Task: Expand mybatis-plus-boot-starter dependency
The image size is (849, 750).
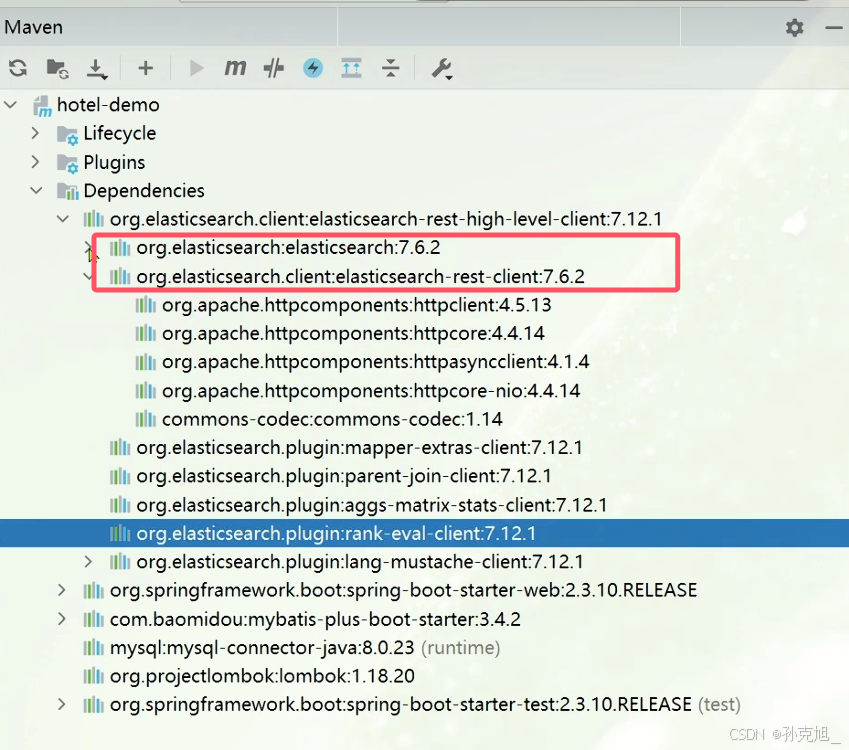Action: click(x=62, y=618)
